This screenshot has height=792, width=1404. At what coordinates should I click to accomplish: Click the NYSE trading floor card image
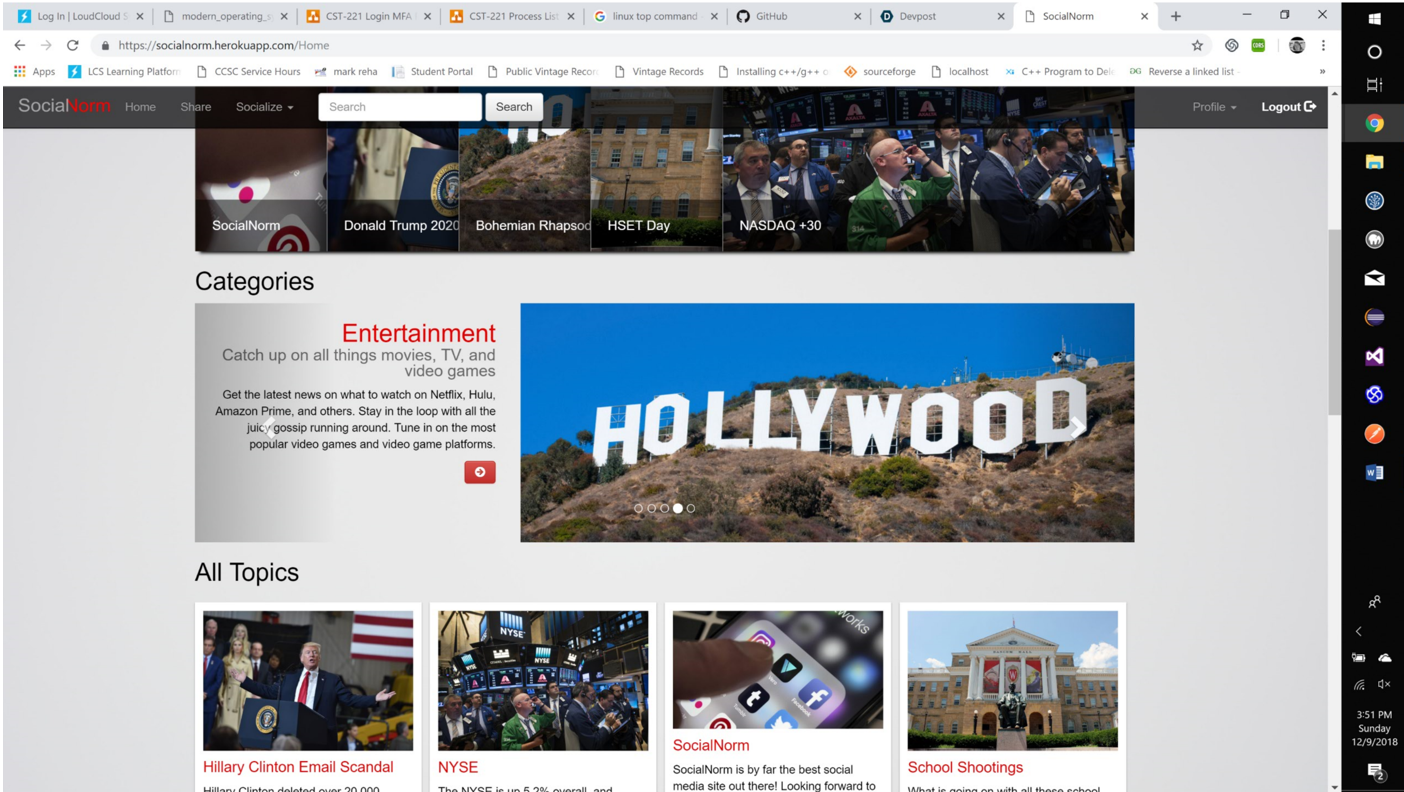pyautogui.click(x=543, y=681)
